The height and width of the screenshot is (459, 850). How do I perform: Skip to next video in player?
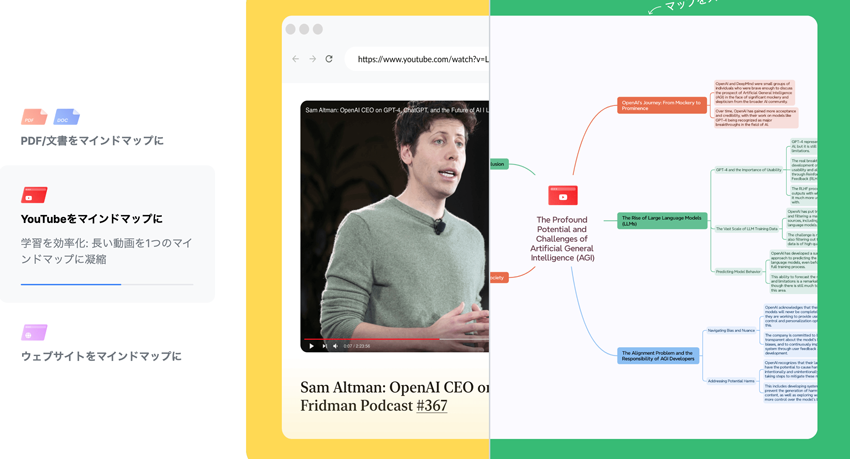(323, 346)
